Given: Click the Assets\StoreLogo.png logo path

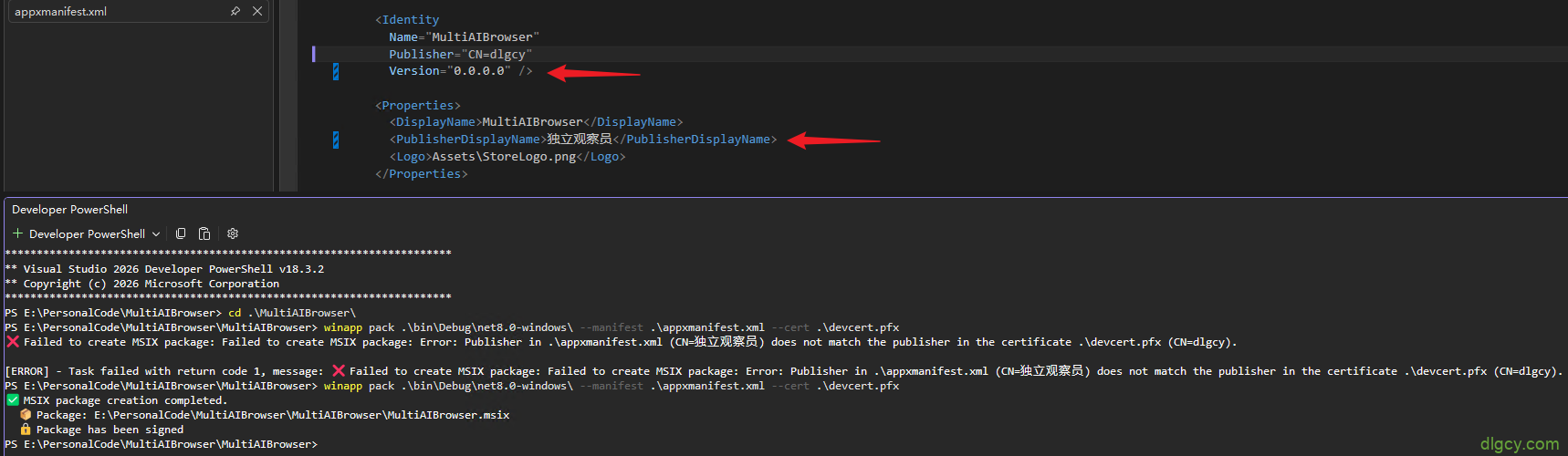Looking at the screenshot, I should (504, 157).
